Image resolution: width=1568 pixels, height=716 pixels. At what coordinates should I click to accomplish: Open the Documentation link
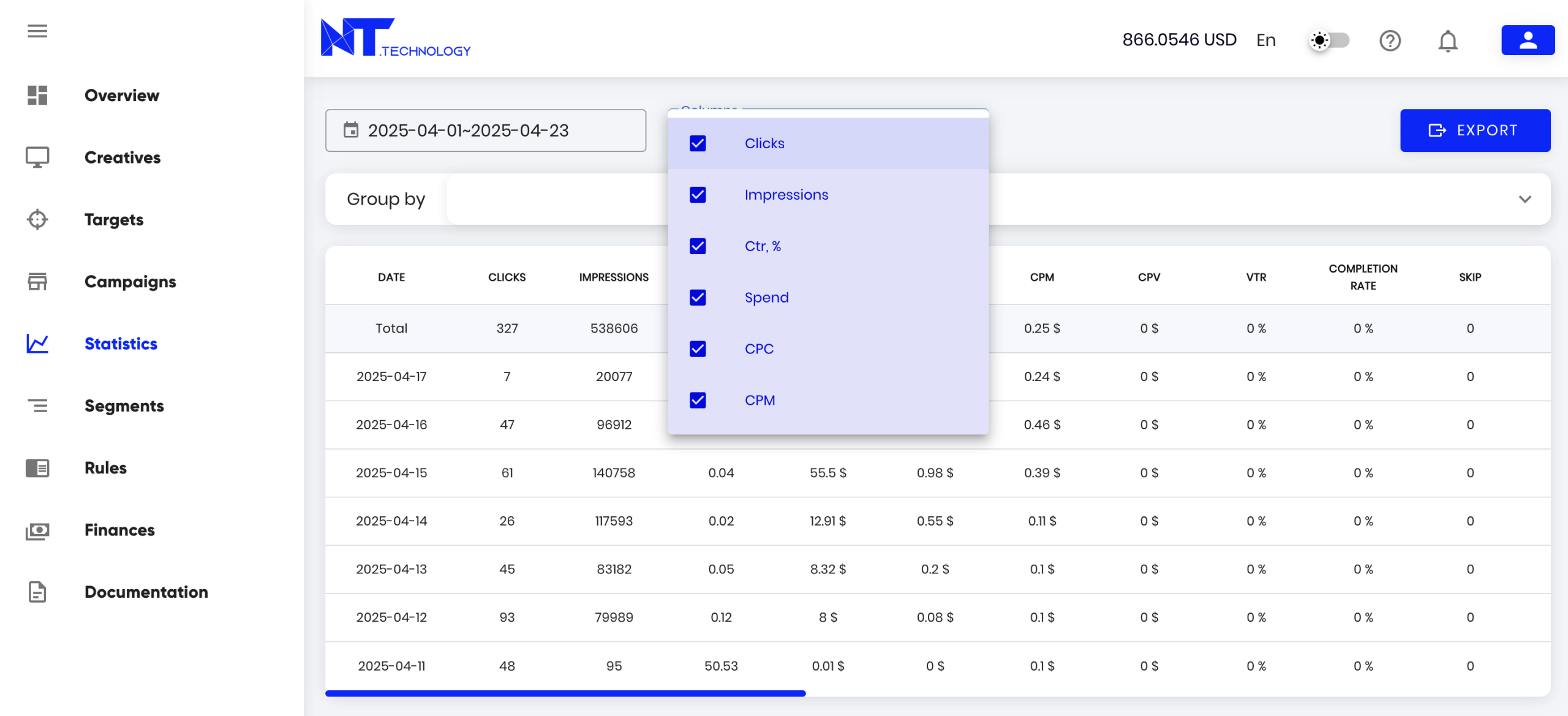coord(146,592)
